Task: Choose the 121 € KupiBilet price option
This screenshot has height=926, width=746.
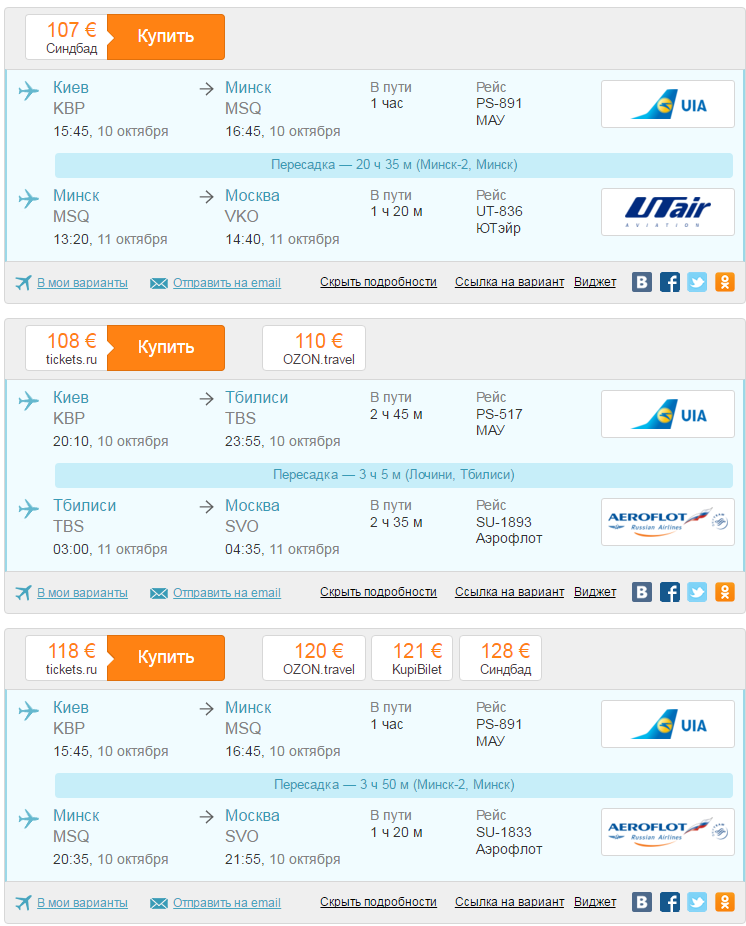Action: 411,658
